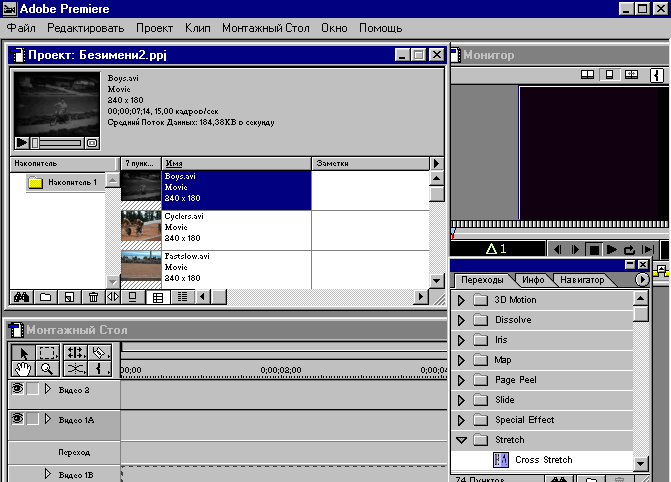Toggle the eye icon for track Видео 2
The image size is (671, 482).
pos(17,389)
